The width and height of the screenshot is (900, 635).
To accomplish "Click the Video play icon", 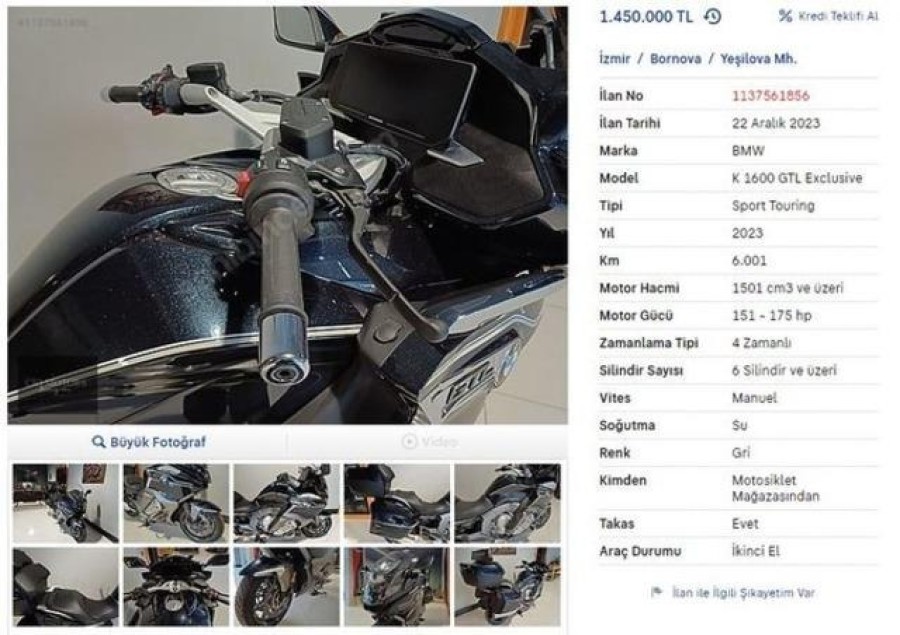I will click(409, 442).
